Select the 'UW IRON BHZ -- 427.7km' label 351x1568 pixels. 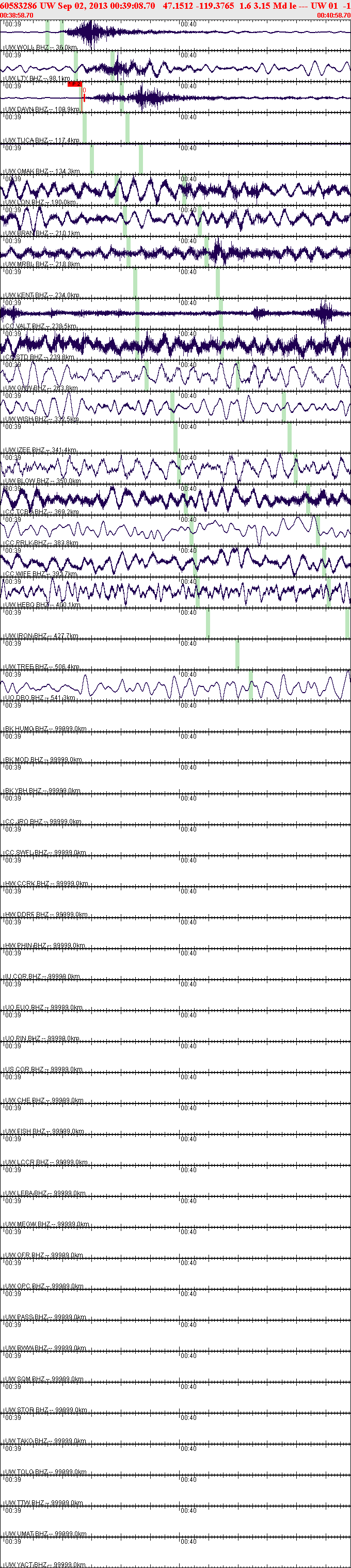coord(41,636)
